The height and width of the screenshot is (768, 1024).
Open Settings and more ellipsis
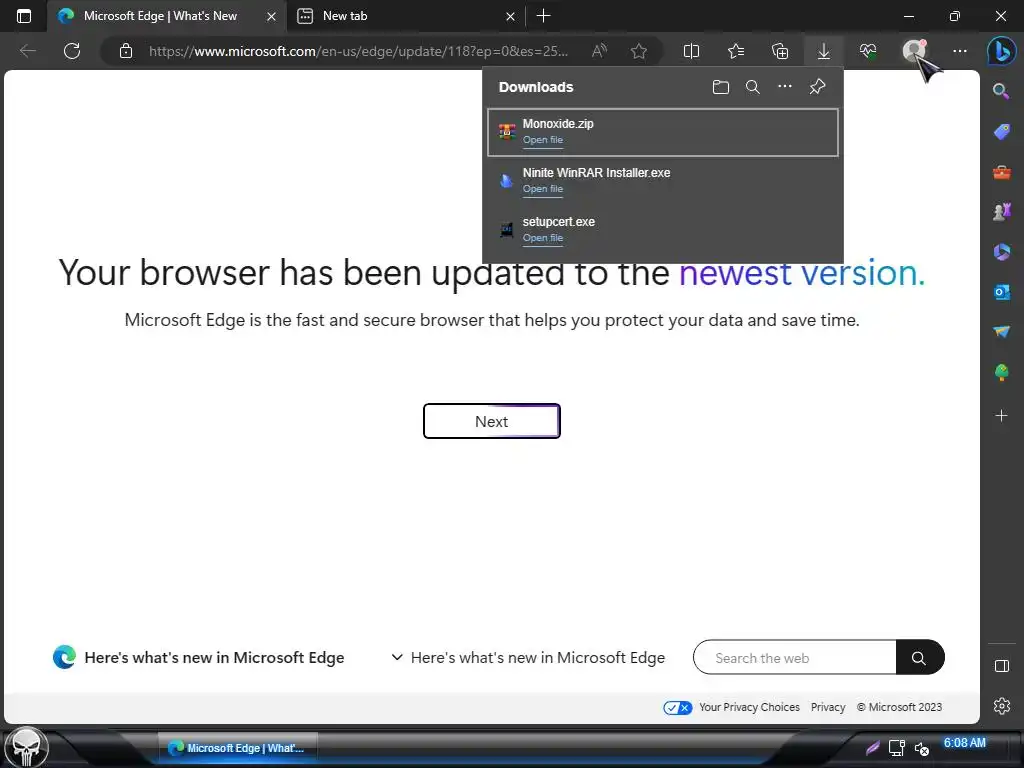pos(959,51)
